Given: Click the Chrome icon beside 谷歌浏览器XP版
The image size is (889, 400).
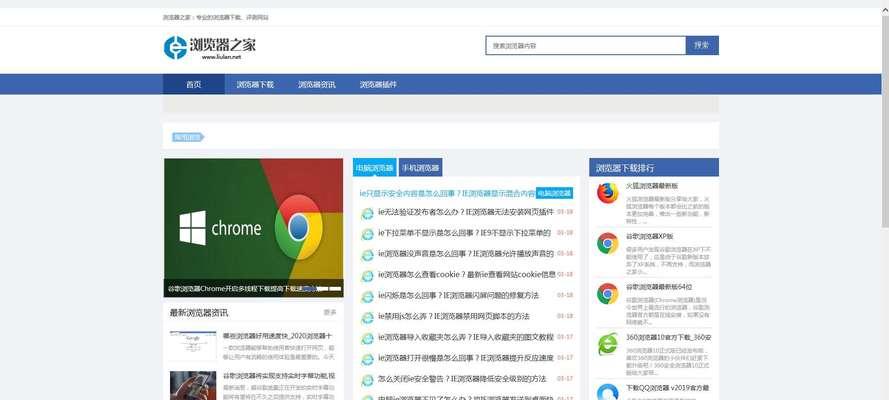Looking at the screenshot, I should [x=607, y=243].
